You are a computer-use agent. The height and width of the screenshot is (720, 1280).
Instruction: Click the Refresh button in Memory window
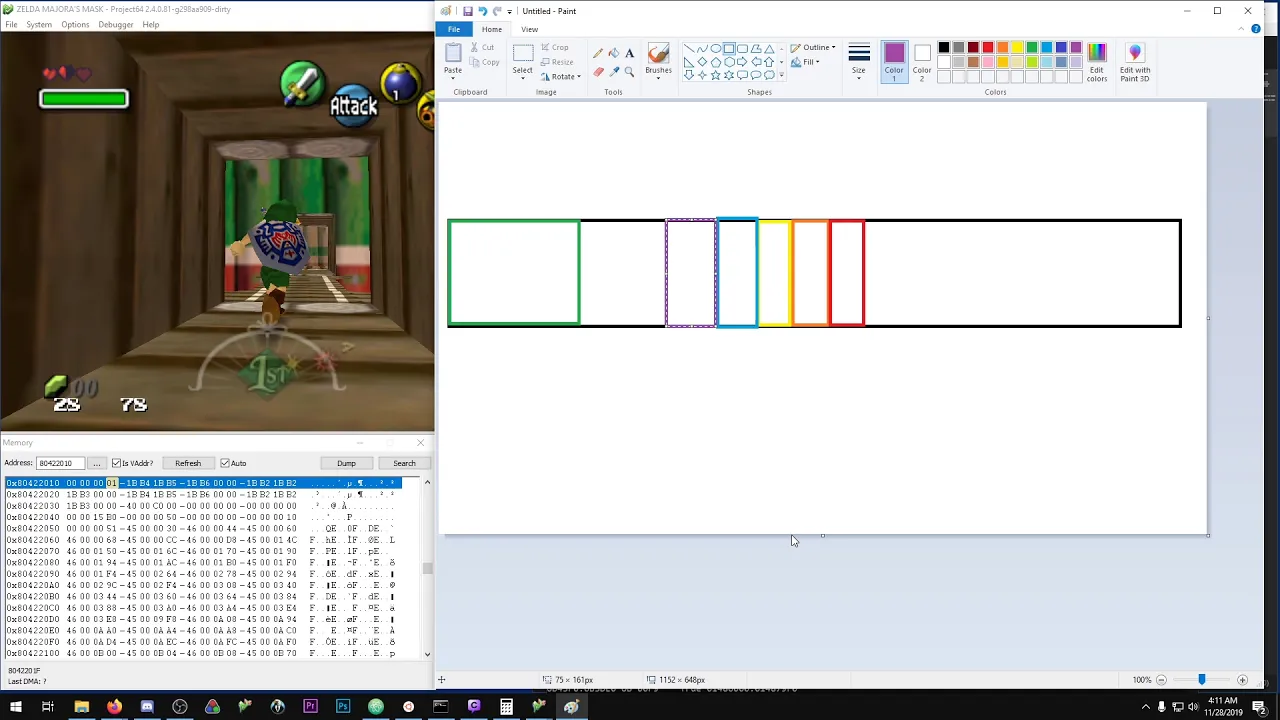coord(188,463)
